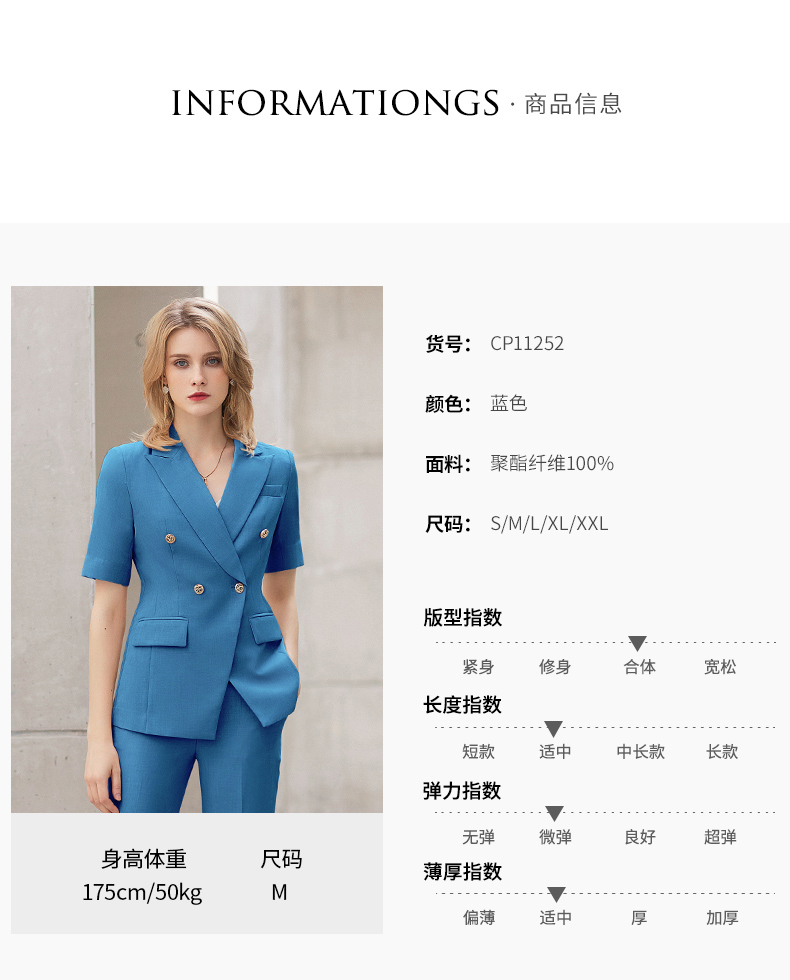
Task: Select the 良好 elasticity label
Action: click(x=640, y=837)
